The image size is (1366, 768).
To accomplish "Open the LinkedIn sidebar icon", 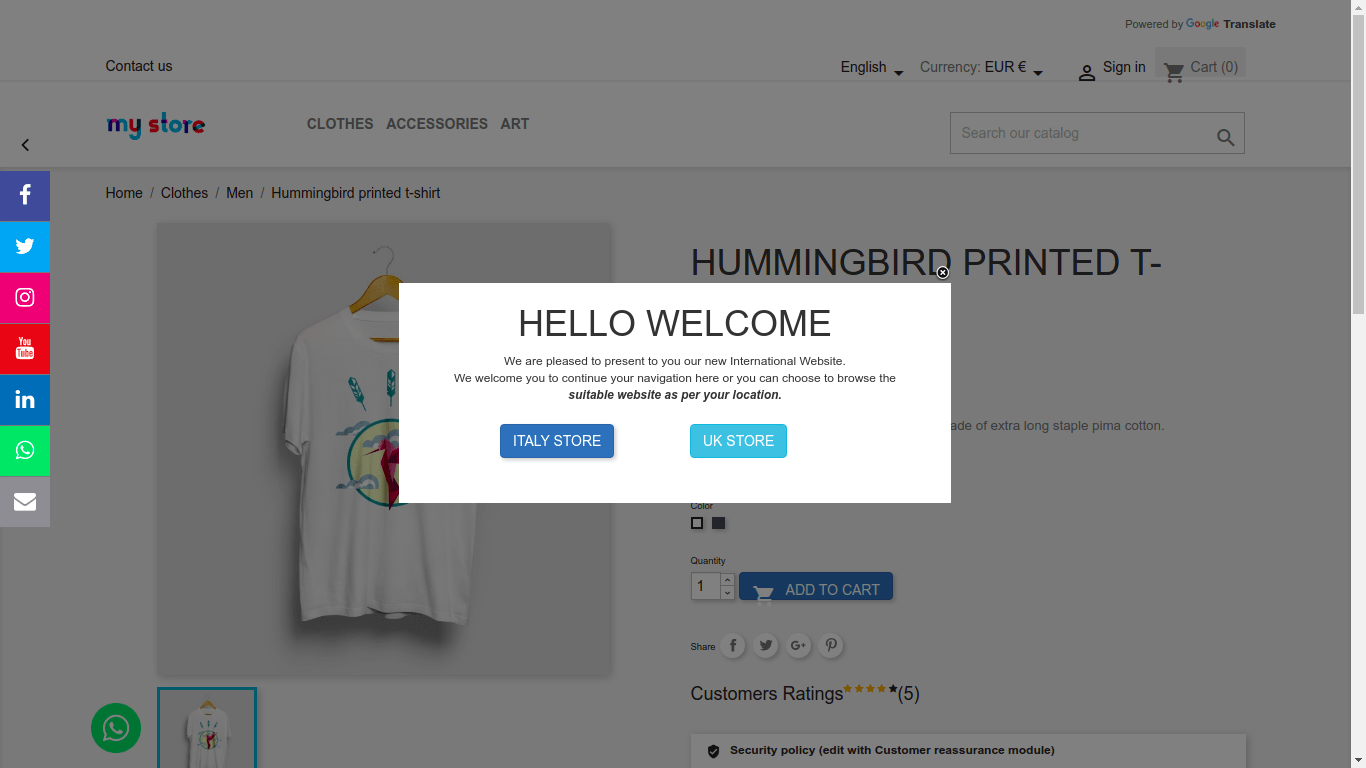I will point(25,400).
